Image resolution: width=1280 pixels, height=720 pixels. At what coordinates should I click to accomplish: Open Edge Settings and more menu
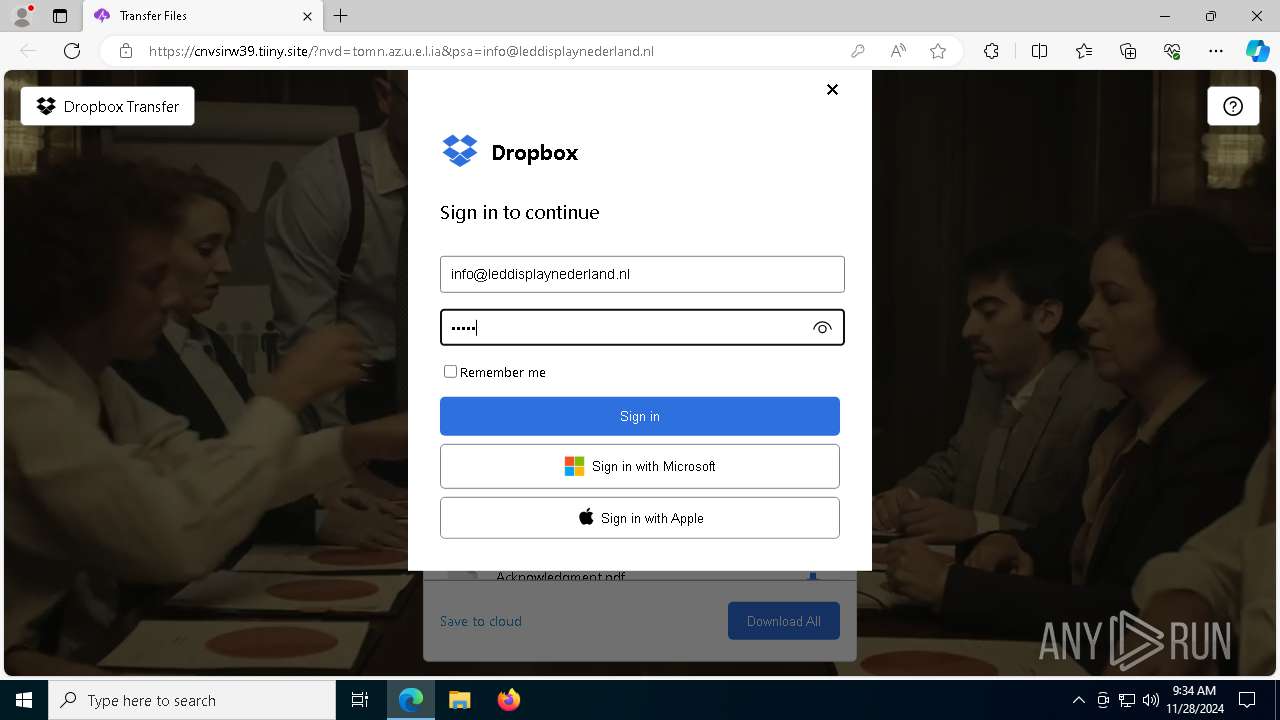(x=1216, y=51)
